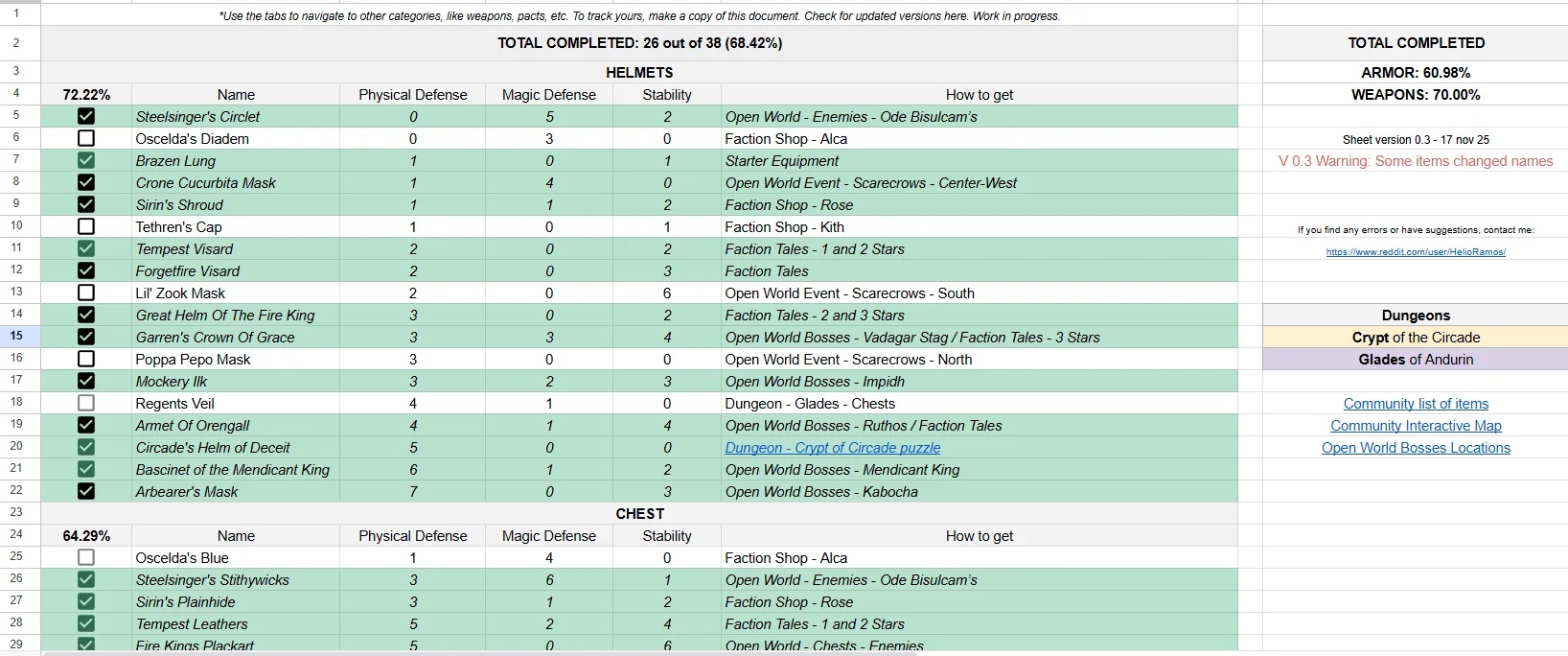Uncheck the Arbearer's Mask checkbox
Screen dimensions: 1568x656
tap(86, 491)
